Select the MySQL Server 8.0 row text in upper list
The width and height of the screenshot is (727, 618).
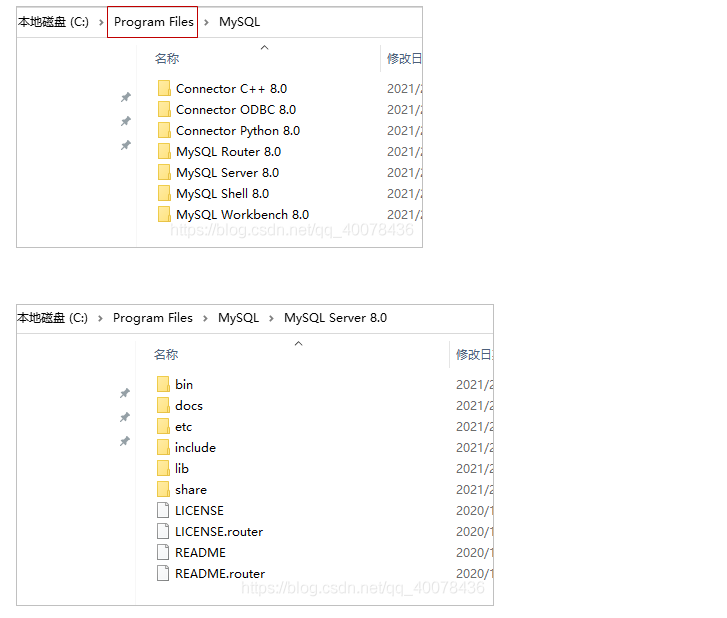pos(227,172)
